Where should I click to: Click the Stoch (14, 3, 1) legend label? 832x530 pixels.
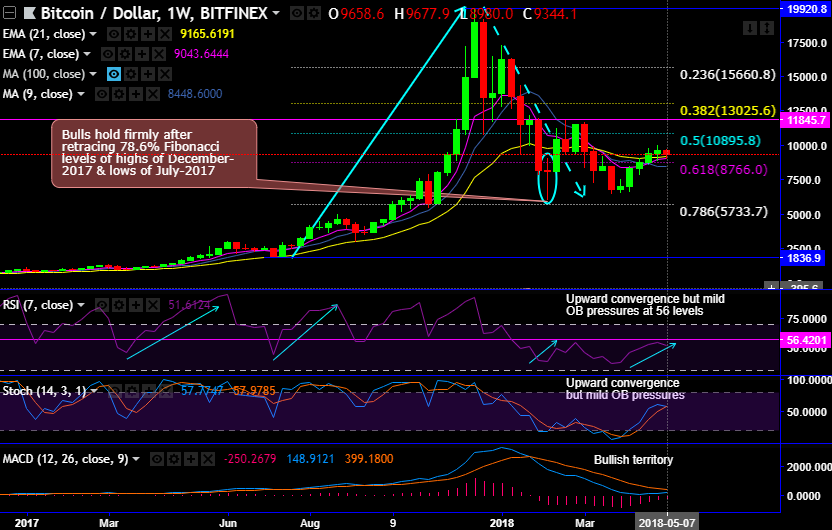44,392
